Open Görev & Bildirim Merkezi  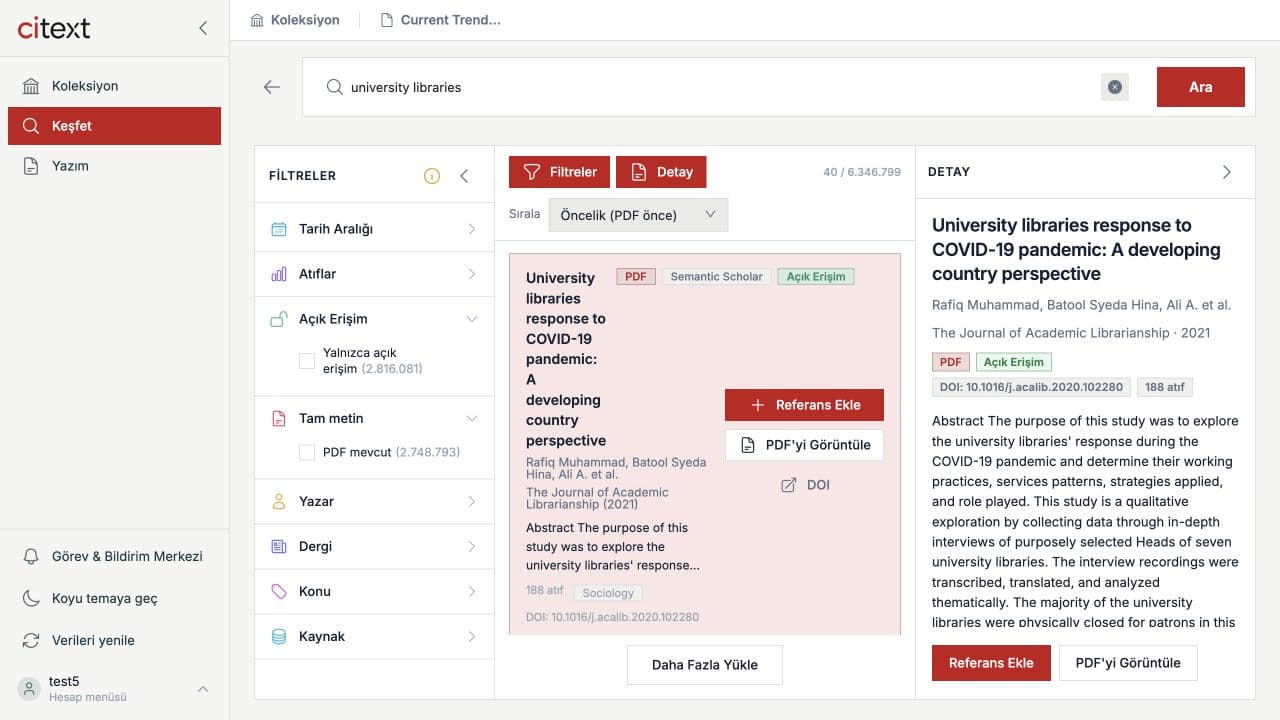tap(114, 556)
